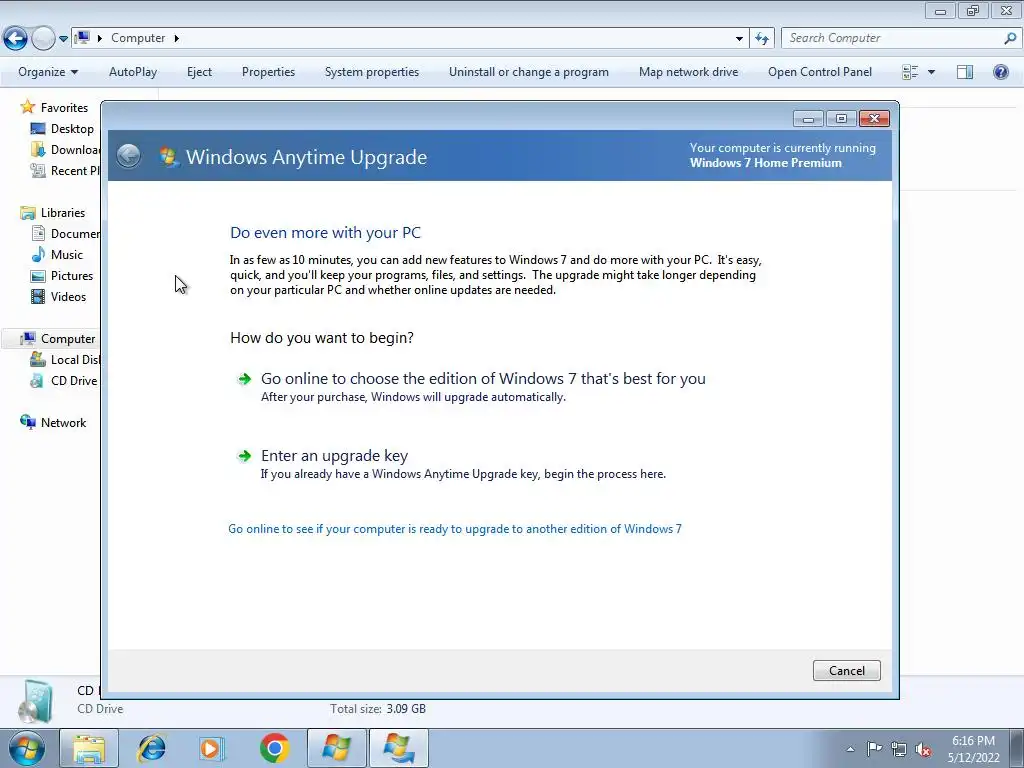Click Uninstall or change a program
The height and width of the screenshot is (768, 1024).
tap(528, 72)
